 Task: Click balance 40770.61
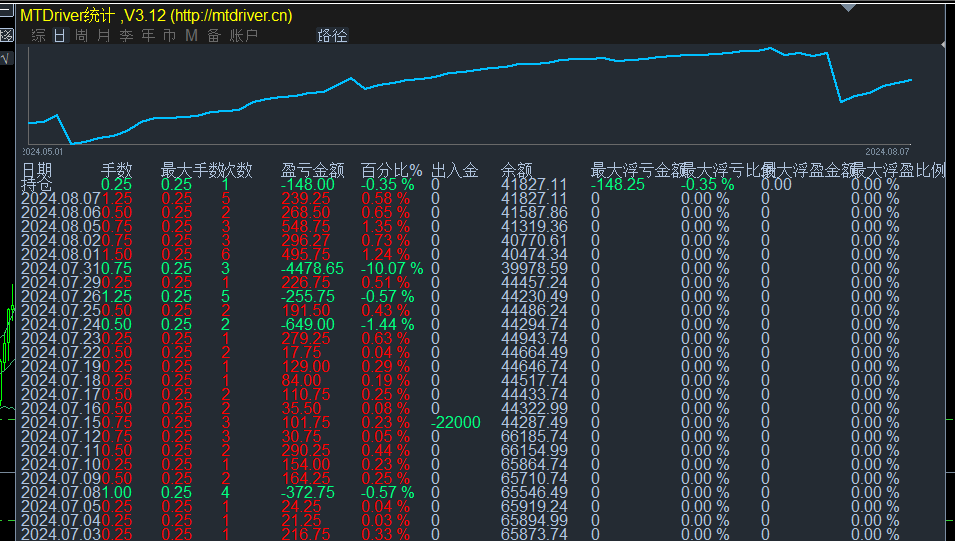[534, 241]
